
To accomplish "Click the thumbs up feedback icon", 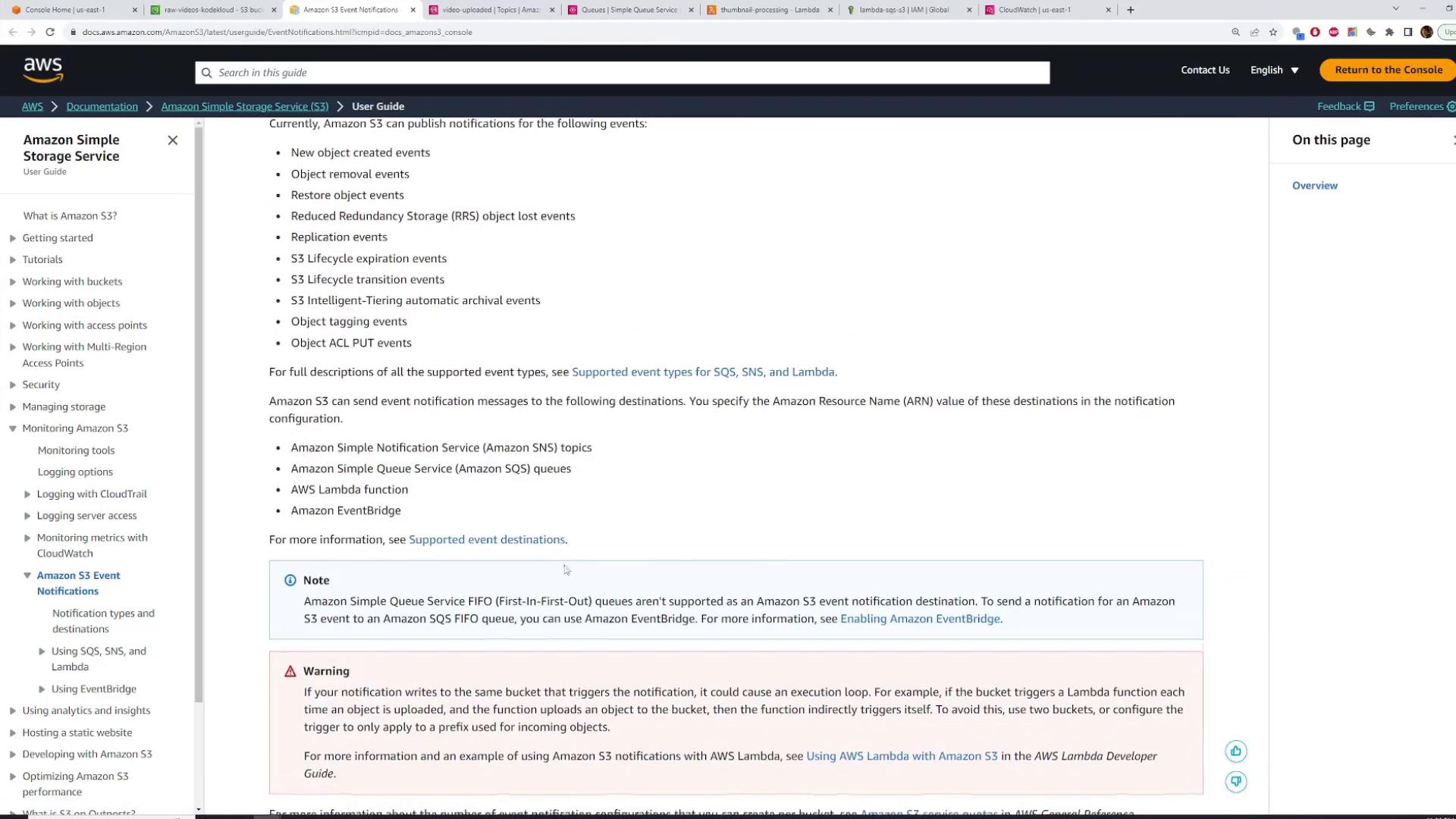I will click(x=1236, y=752).
